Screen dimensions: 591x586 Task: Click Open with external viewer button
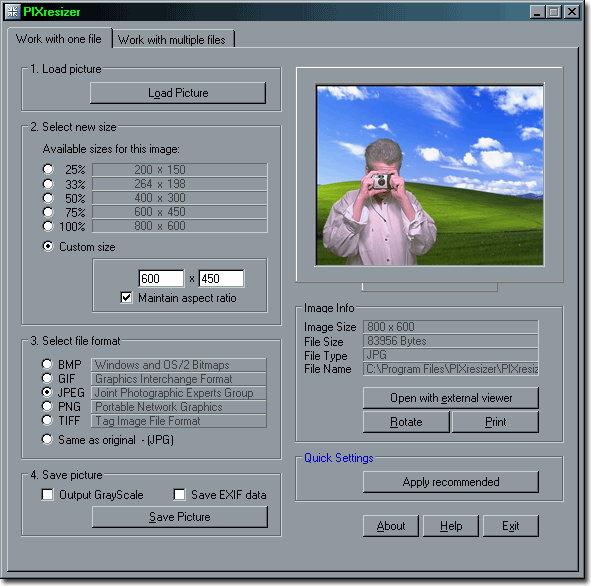[x=451, y=398]
